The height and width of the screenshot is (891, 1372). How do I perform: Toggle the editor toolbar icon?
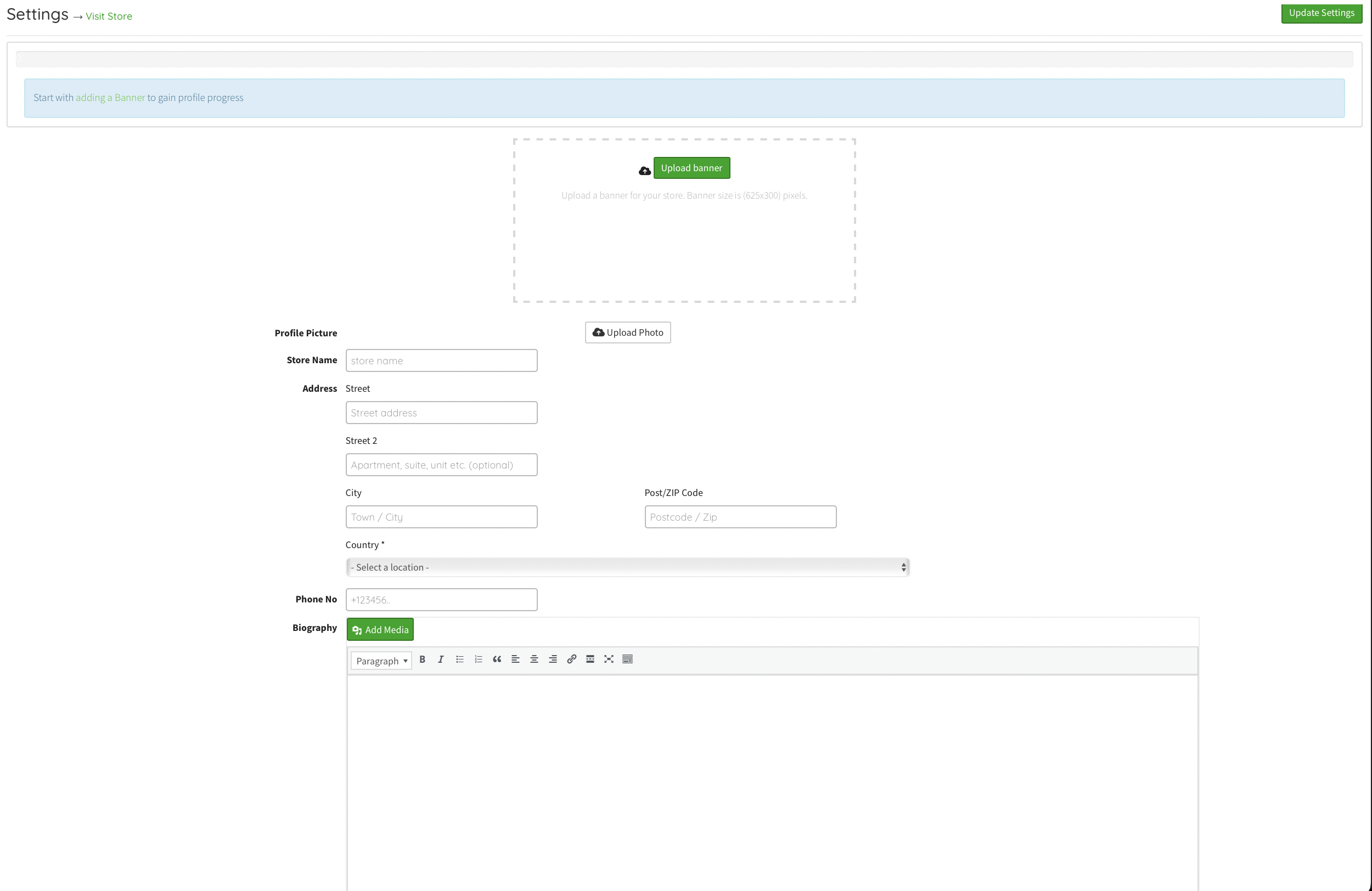628,659
